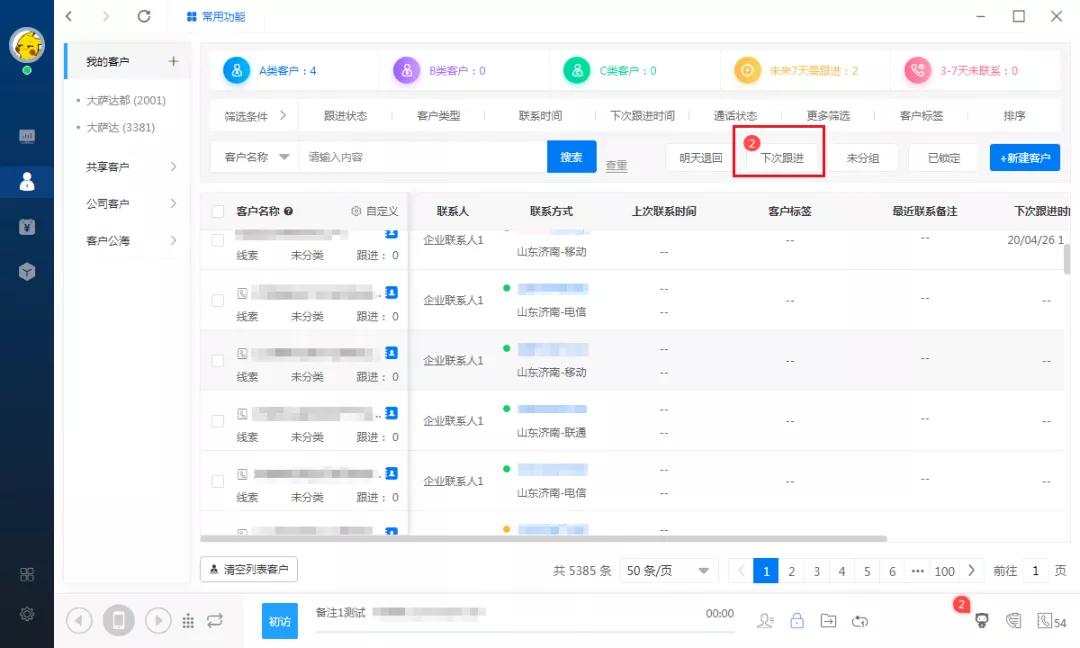This screenshot has width=1080, height=648.
Task: Open the yen finance sidebar icon
Action: pos(27,227)
